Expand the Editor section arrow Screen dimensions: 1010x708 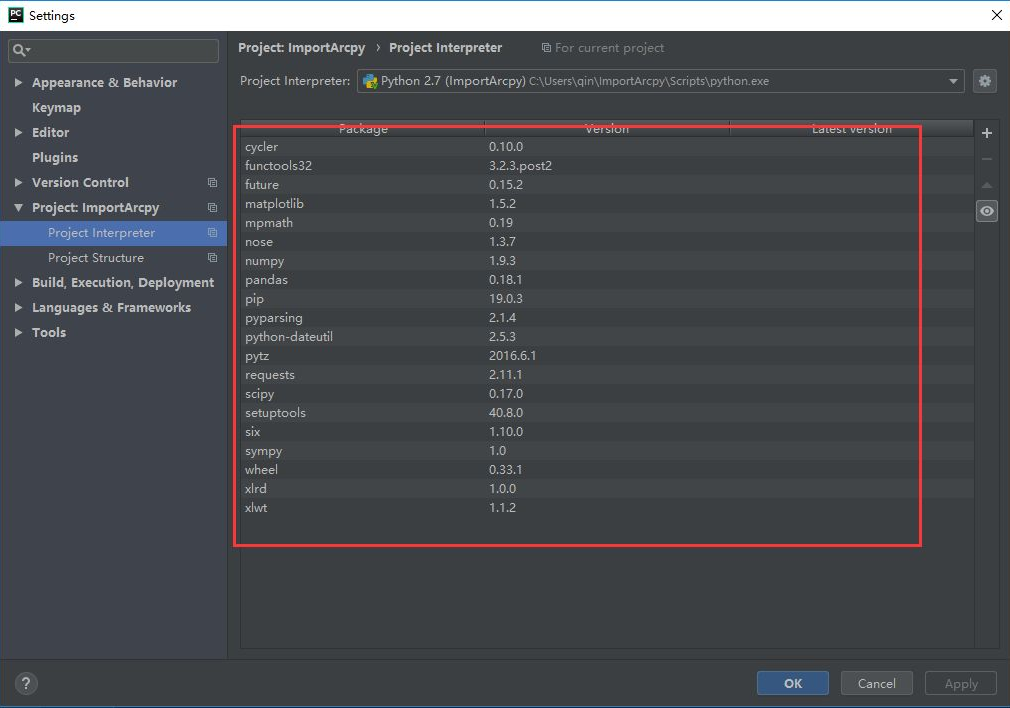pyautogui.click(x=18, y=132)
